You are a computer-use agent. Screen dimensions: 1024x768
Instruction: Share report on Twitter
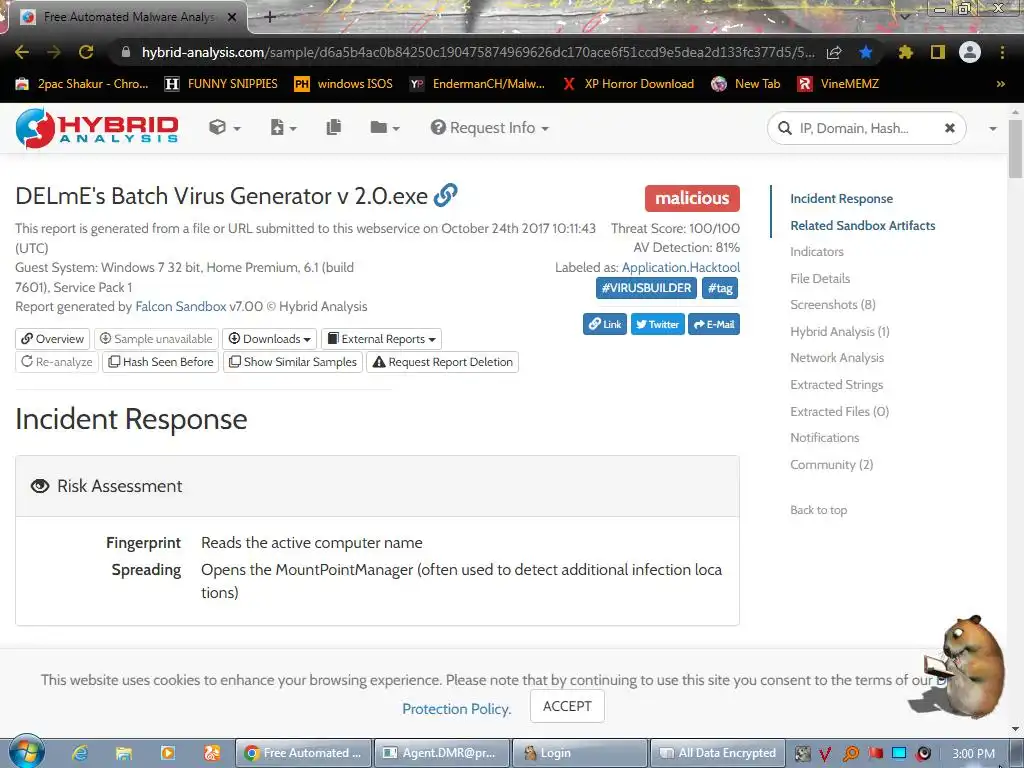click(657, 324)
